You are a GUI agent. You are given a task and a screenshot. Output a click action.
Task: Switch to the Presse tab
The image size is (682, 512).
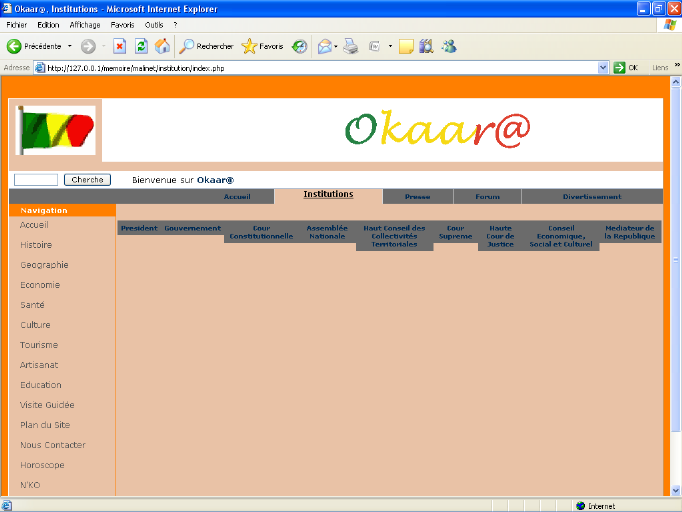click(417, 197)
